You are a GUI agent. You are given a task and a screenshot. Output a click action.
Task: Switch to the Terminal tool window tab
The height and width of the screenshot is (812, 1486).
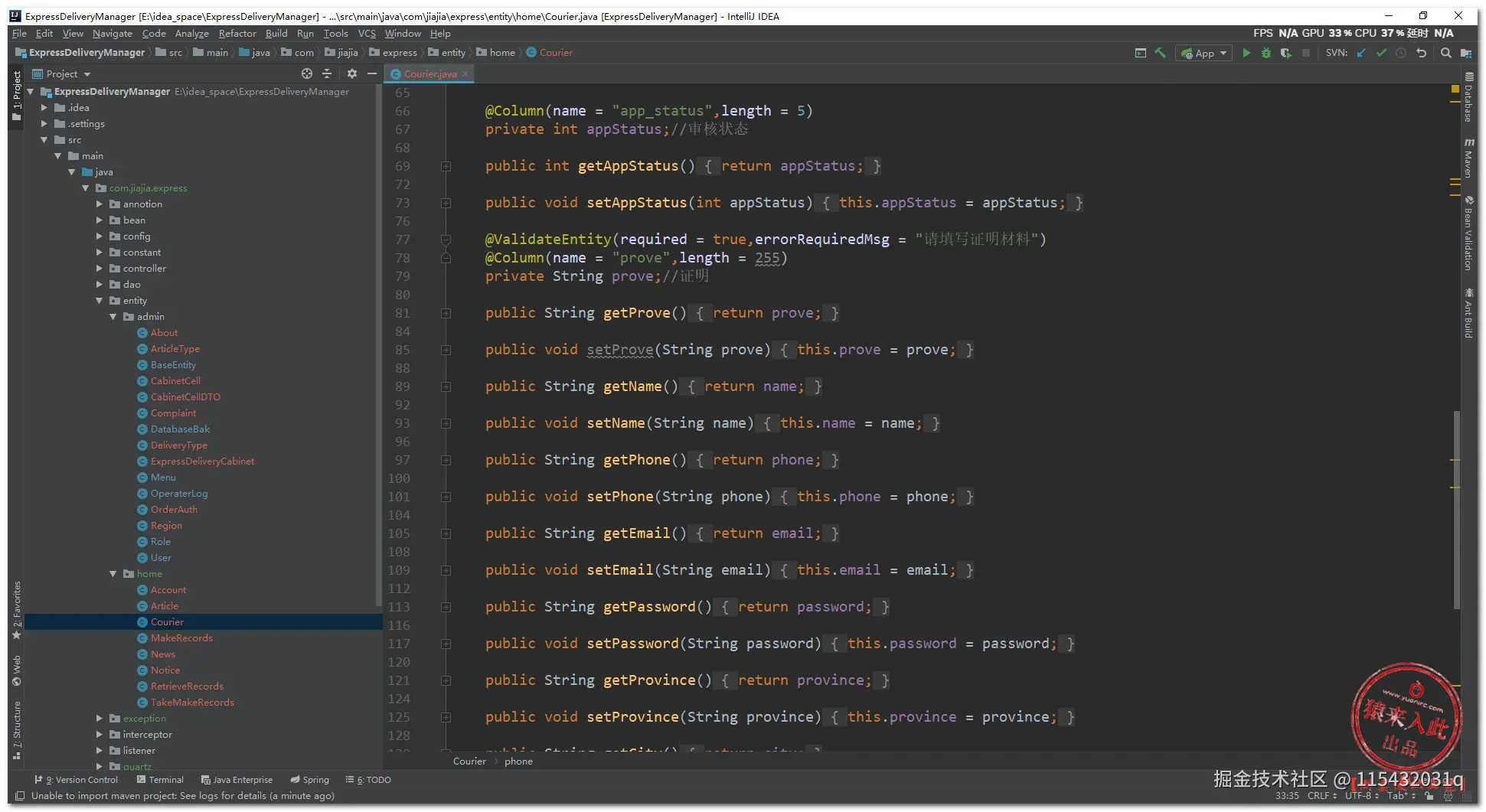160,780
